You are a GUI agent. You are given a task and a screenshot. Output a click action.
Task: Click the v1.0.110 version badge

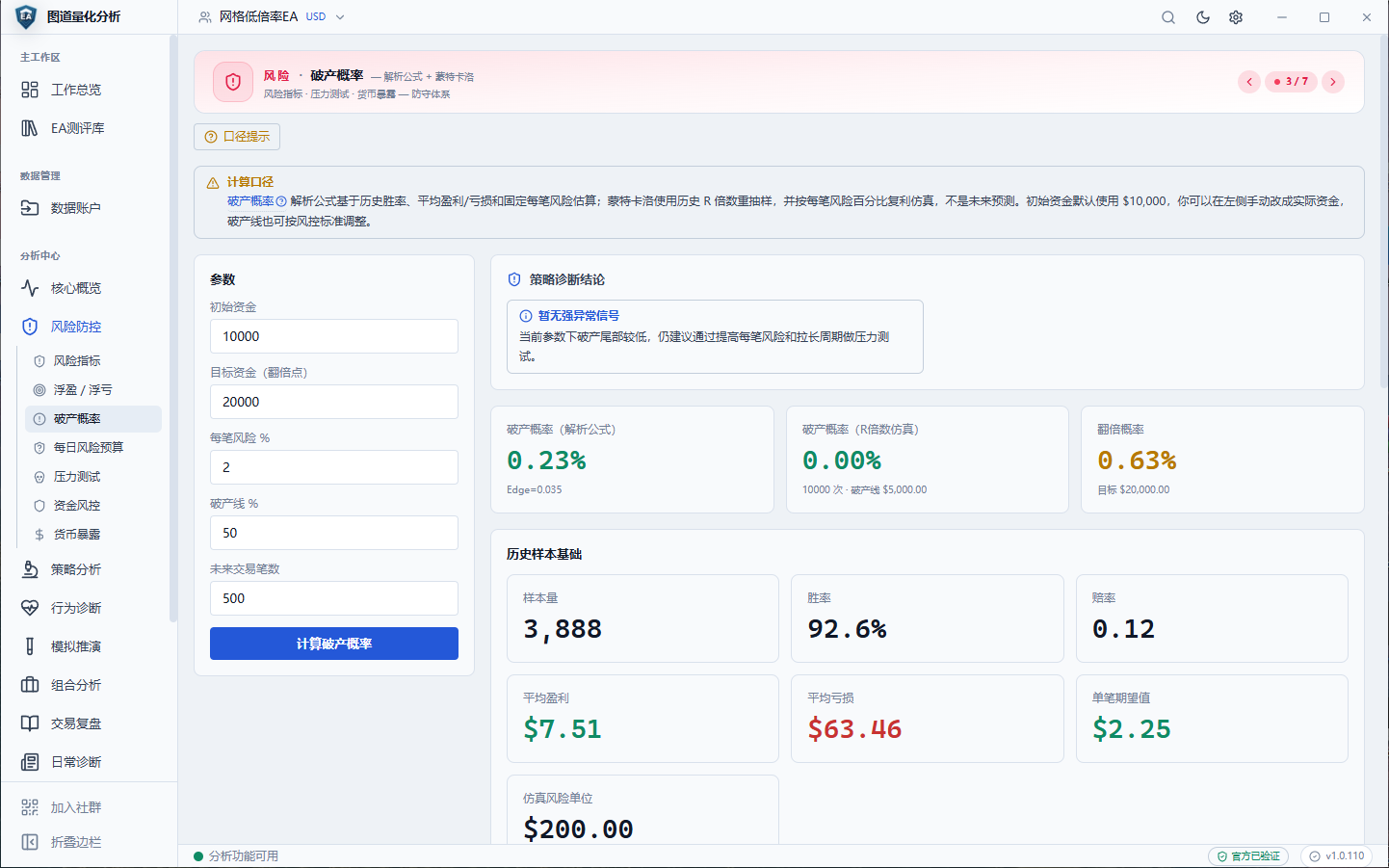[x=1337, y=855]
